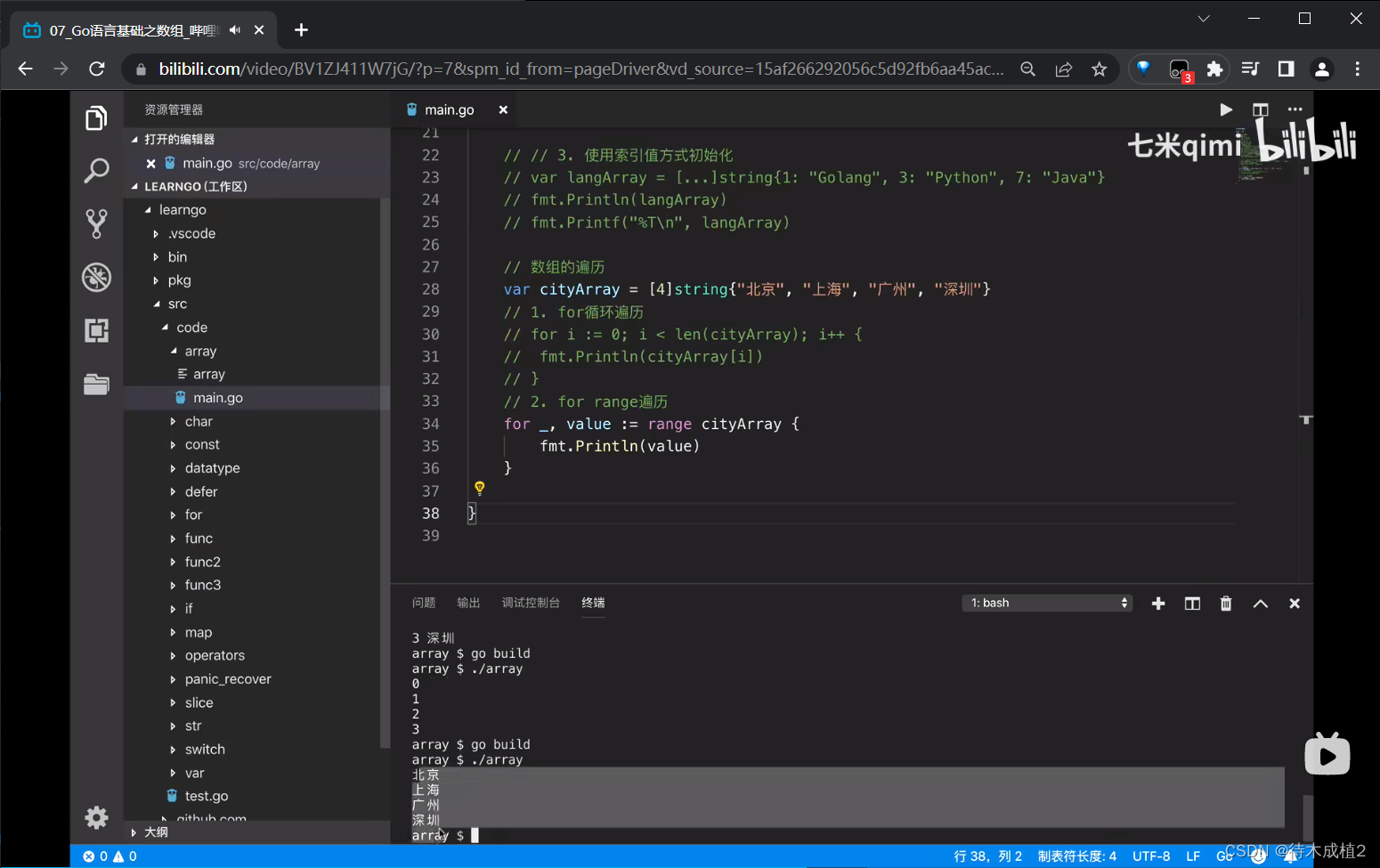Close main.go in open editors list
Screen dimensions: 1380x868
[150, 163]
